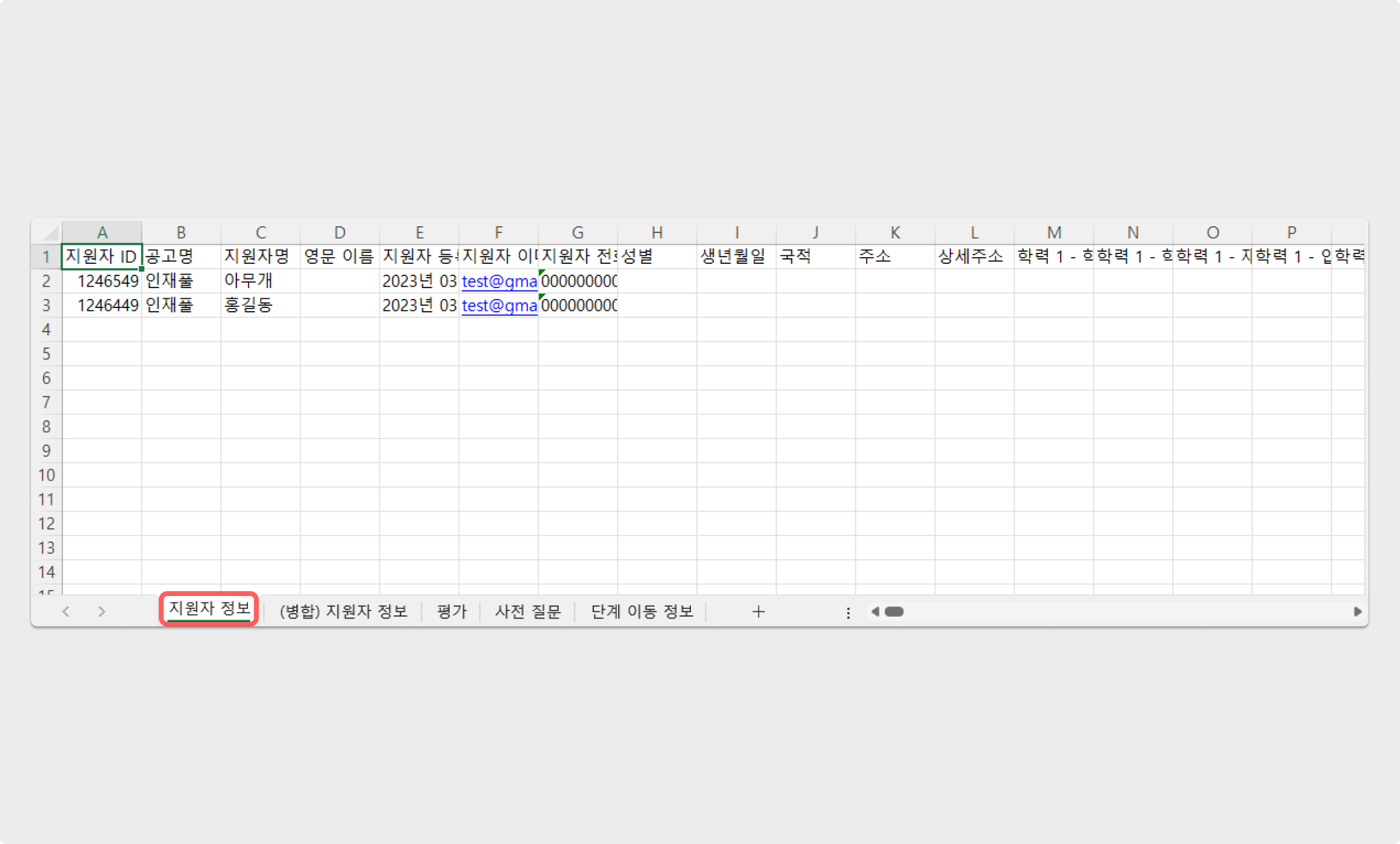Open the test@gma email link in row 2
Screen dimensions: 1400x844
click(499, 281)
